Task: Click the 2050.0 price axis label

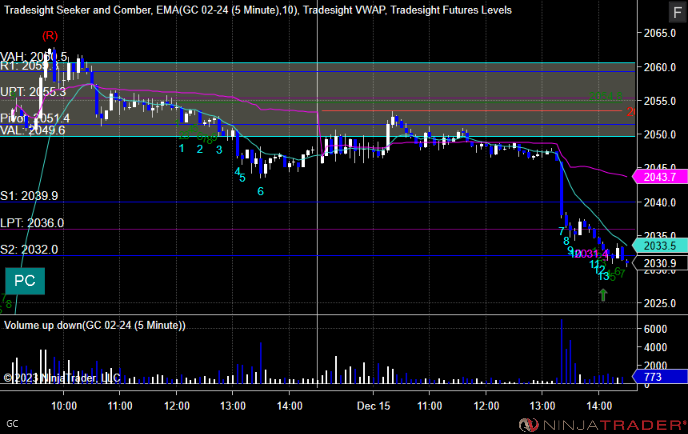Action: [659, 135]
